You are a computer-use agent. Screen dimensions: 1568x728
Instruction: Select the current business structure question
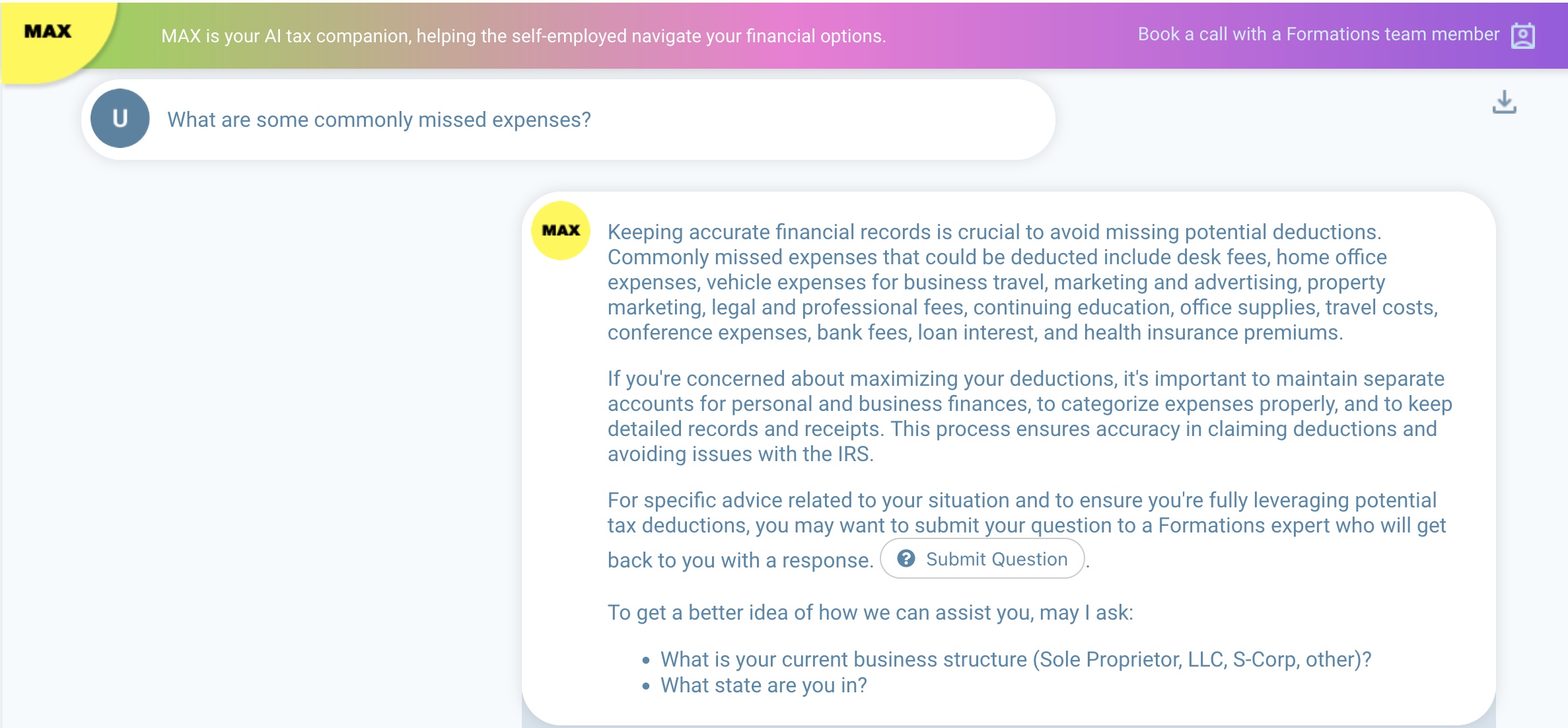click(x=1016, y=659)
